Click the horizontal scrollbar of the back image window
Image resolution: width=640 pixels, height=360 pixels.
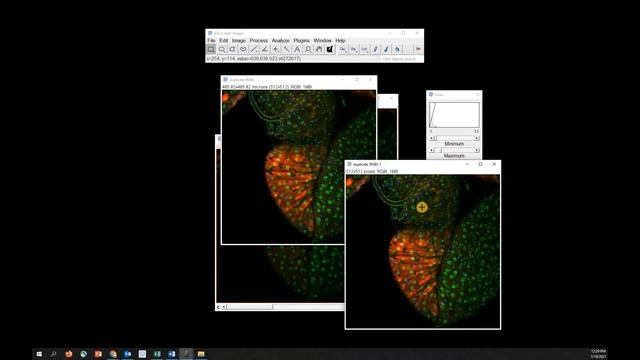pyautogui.click(x=282, y=307)
